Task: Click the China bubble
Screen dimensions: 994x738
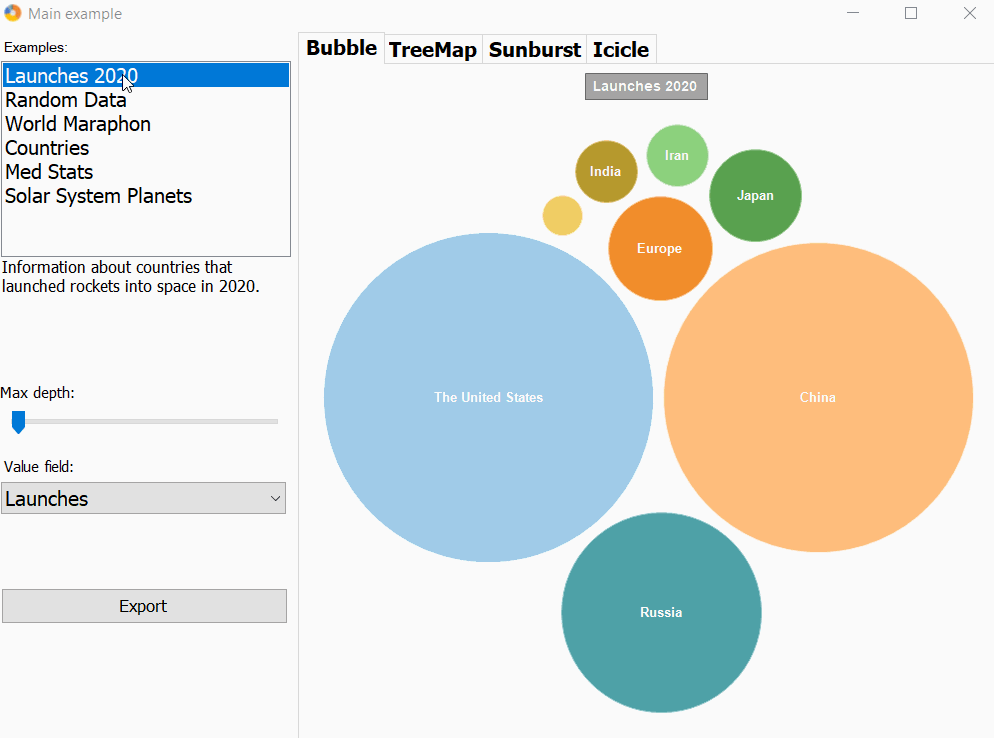Action: (x=818, y=397)
